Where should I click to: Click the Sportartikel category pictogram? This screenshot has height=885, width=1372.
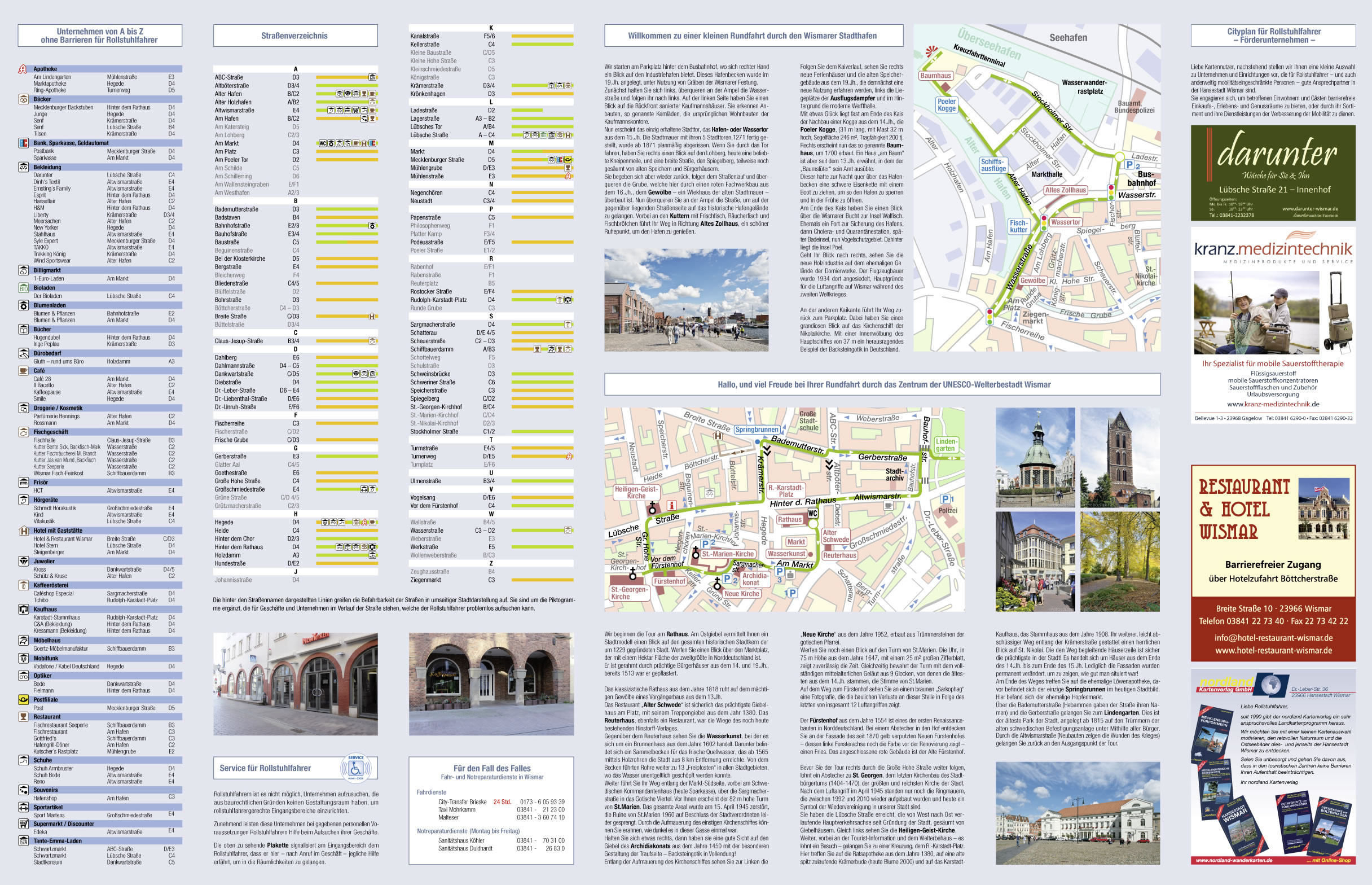click(23, 808)
